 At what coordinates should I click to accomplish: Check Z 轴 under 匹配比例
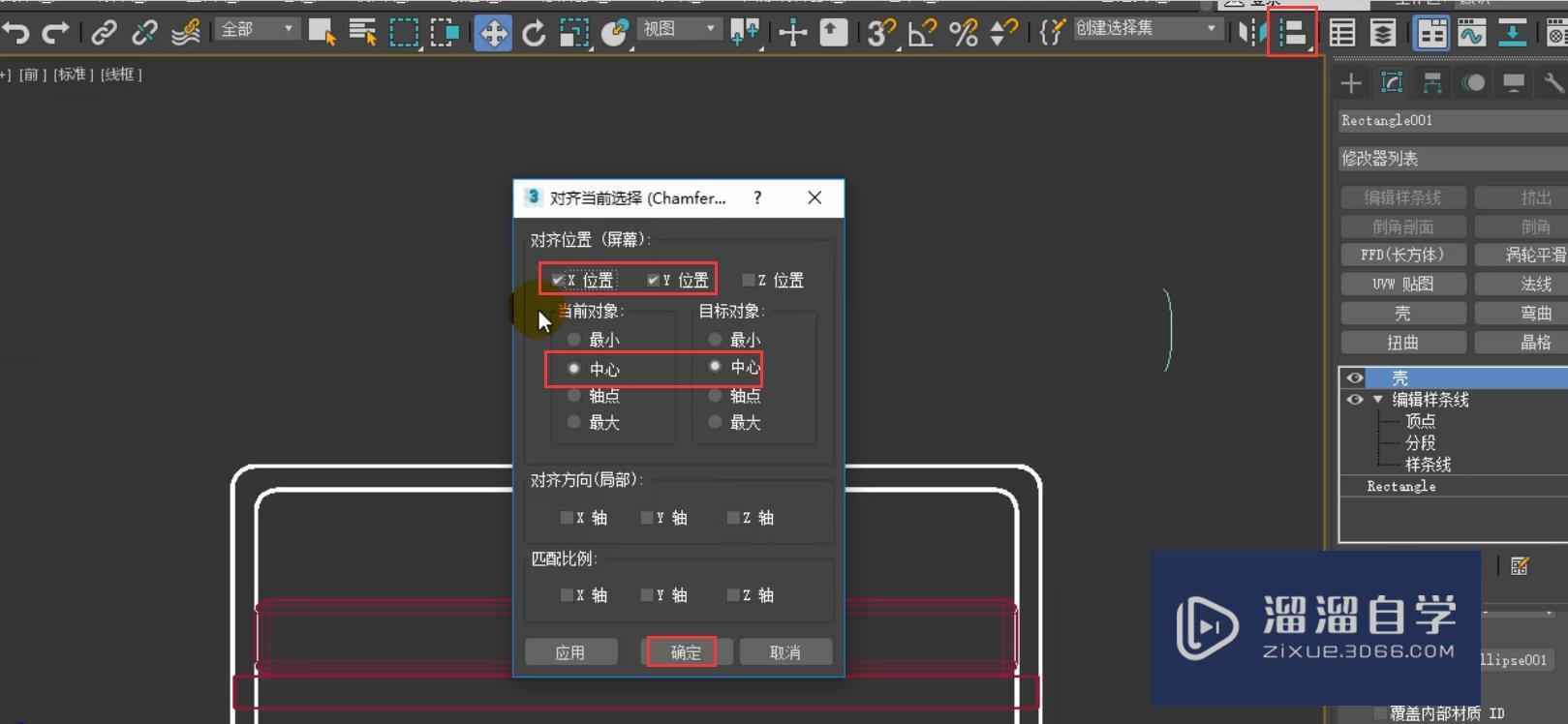coord(733,595)
